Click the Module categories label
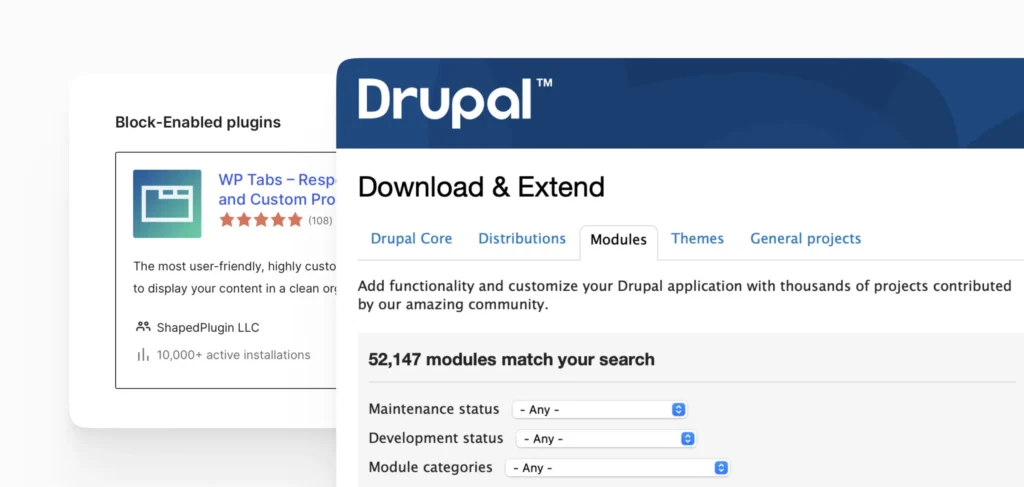Image resolution: width=1024 pixels, height=487 pixels. click(430, 467)
